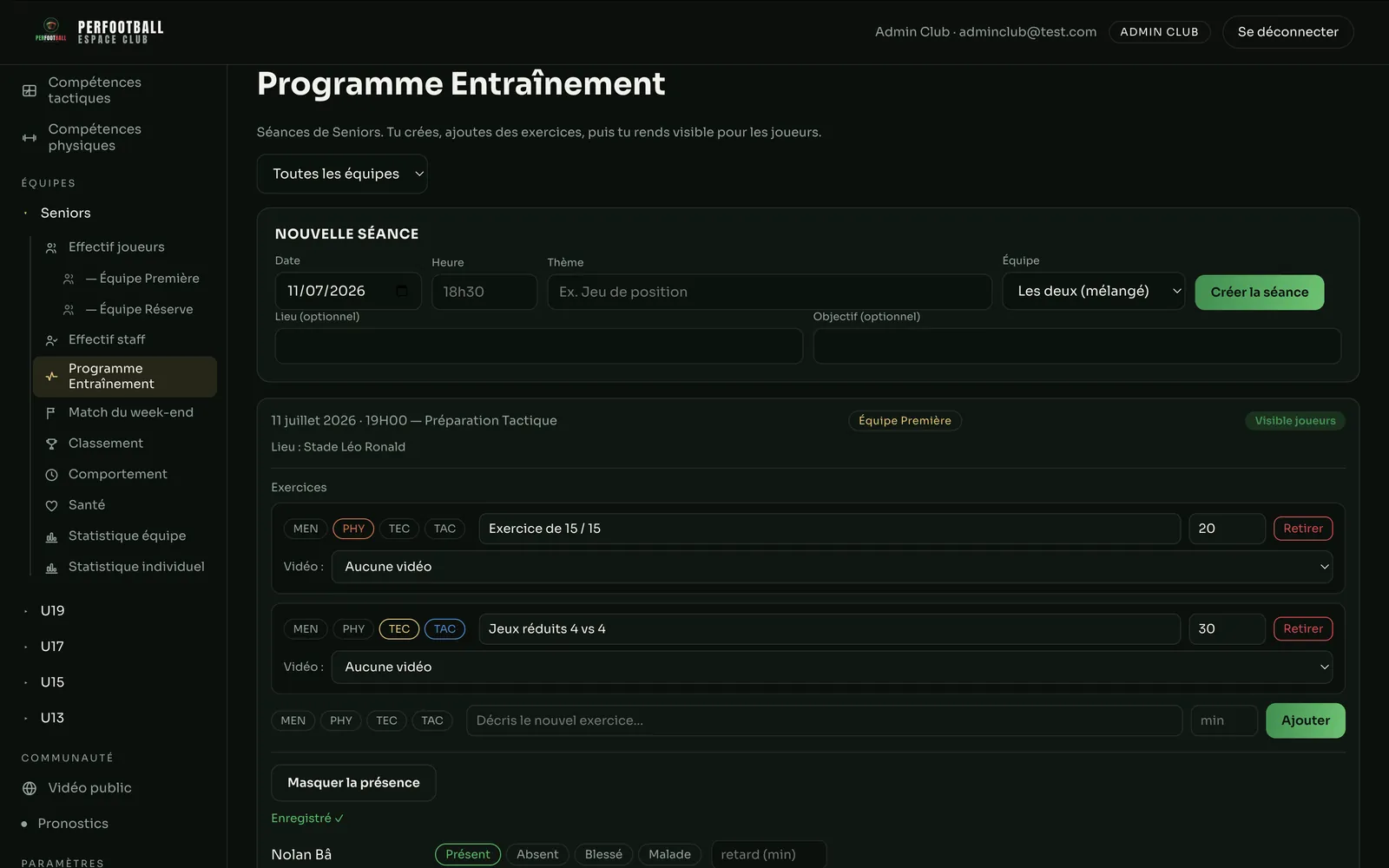Go to Pronostics in sidebar
This screenshot has height=868, width=1389.
73,824
